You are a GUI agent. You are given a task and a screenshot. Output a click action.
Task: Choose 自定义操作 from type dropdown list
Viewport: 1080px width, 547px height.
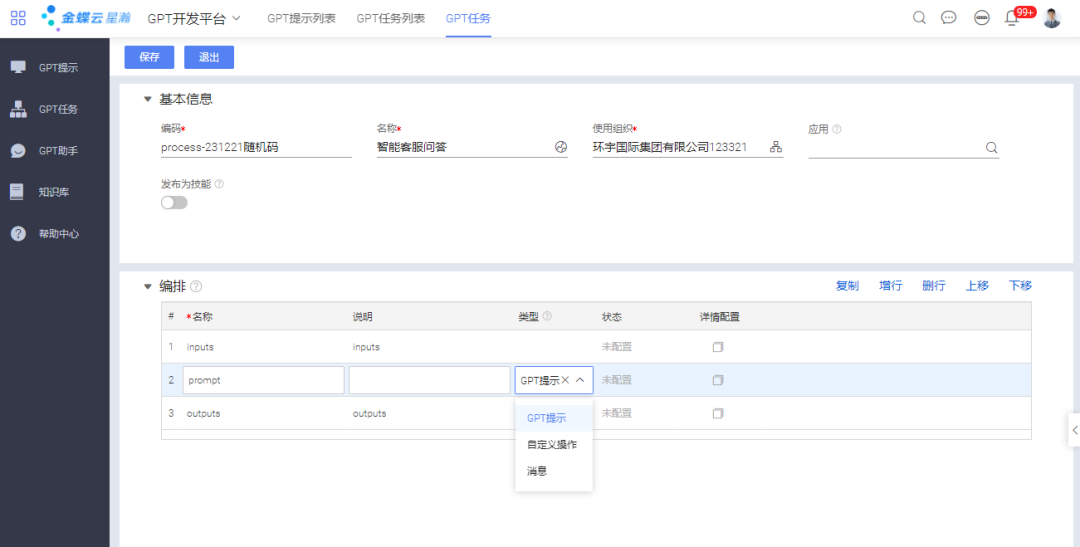tap(554, 444)
